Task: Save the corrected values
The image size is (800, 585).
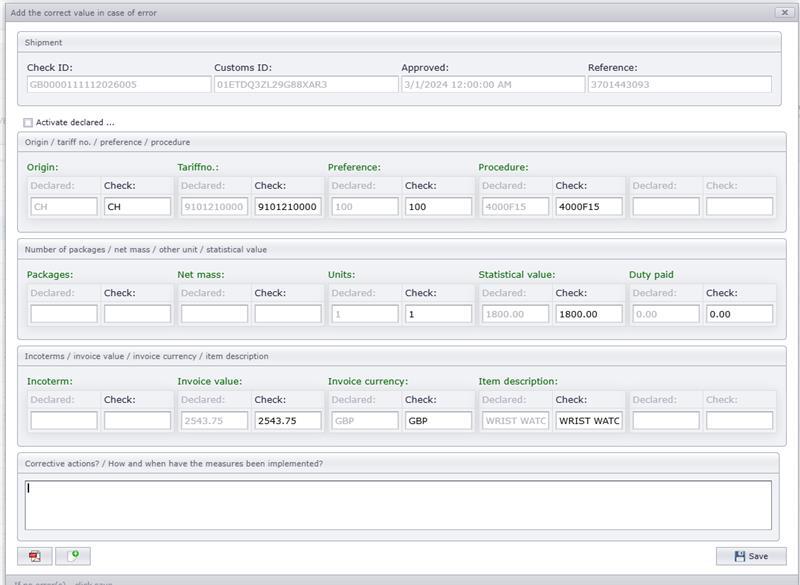Action: point(751,556)
